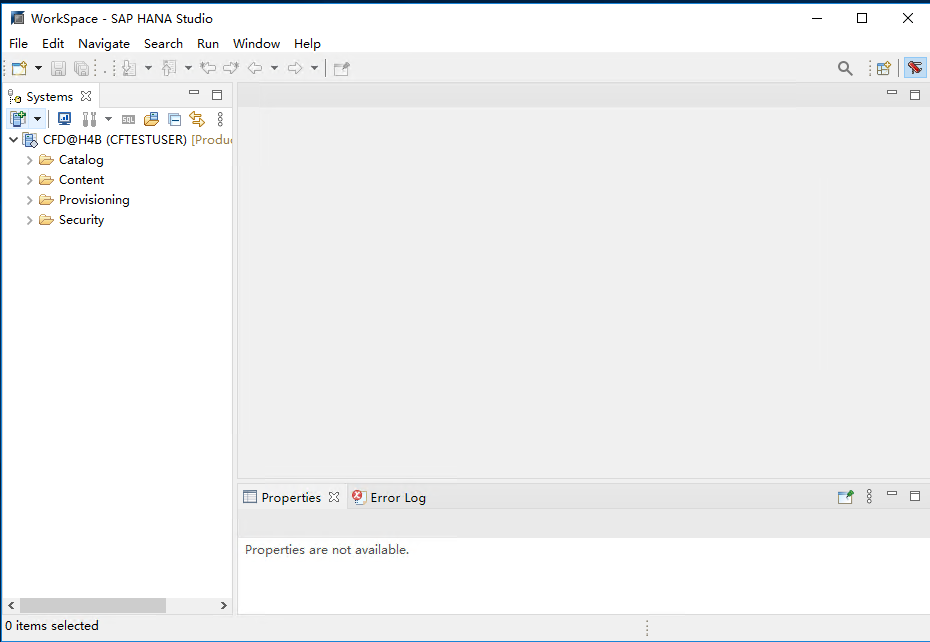Expand the Provisioning folder
The image size is (930, 642).
[29, 199]
